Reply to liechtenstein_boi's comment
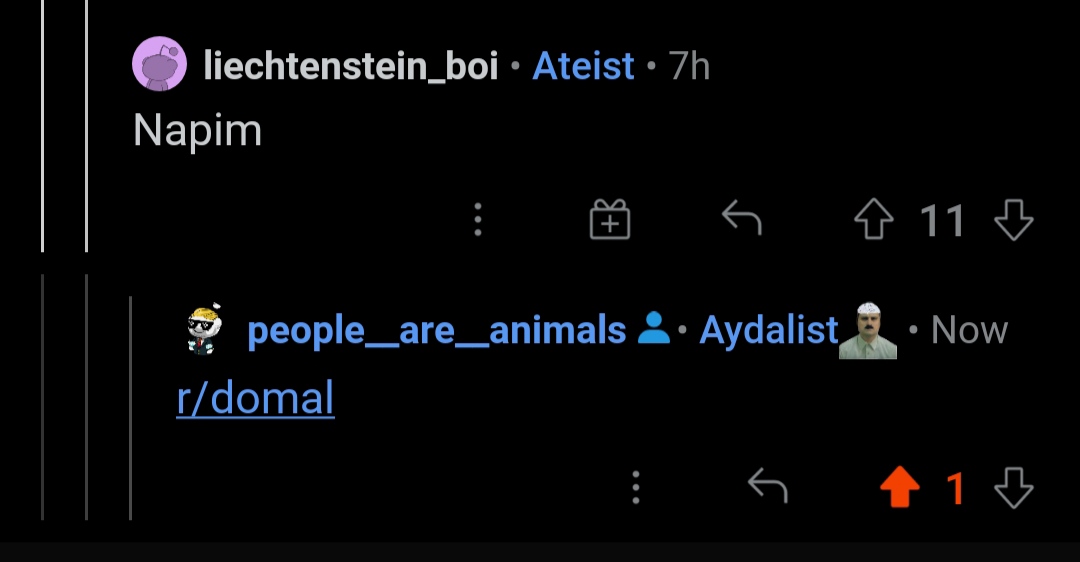The height and width of the screenshot is (562, 1080). (x=741, y=219)
